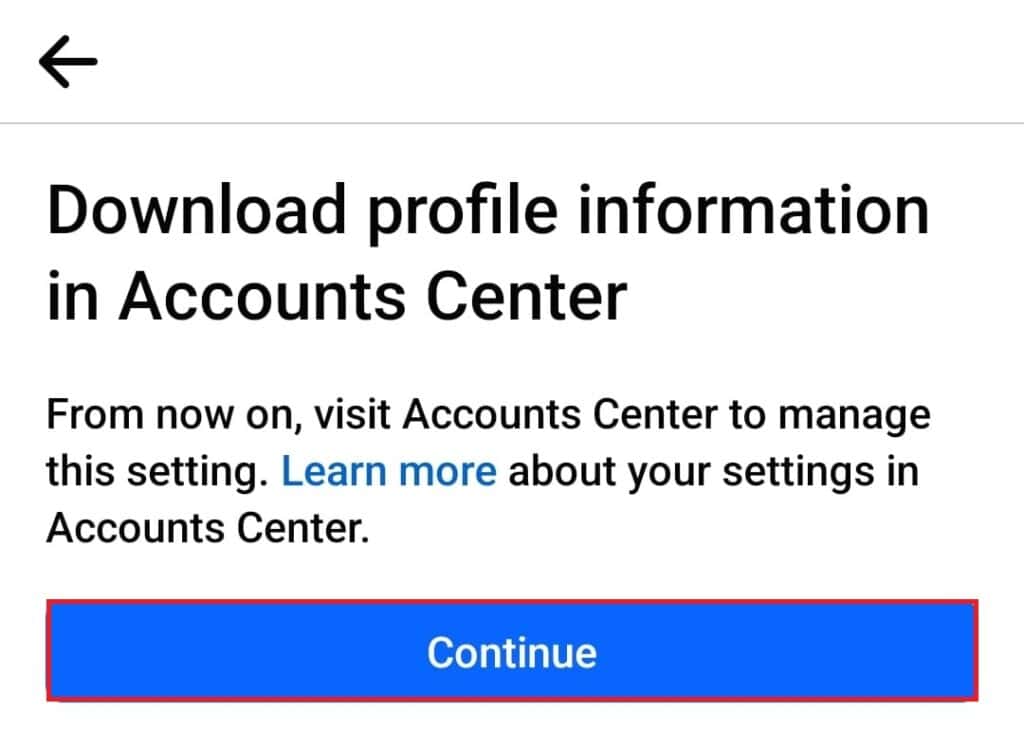This screenshot has height=748, width=1024.
Task: Select the word "Continue" on the button
Action: (x=511, y=652)
